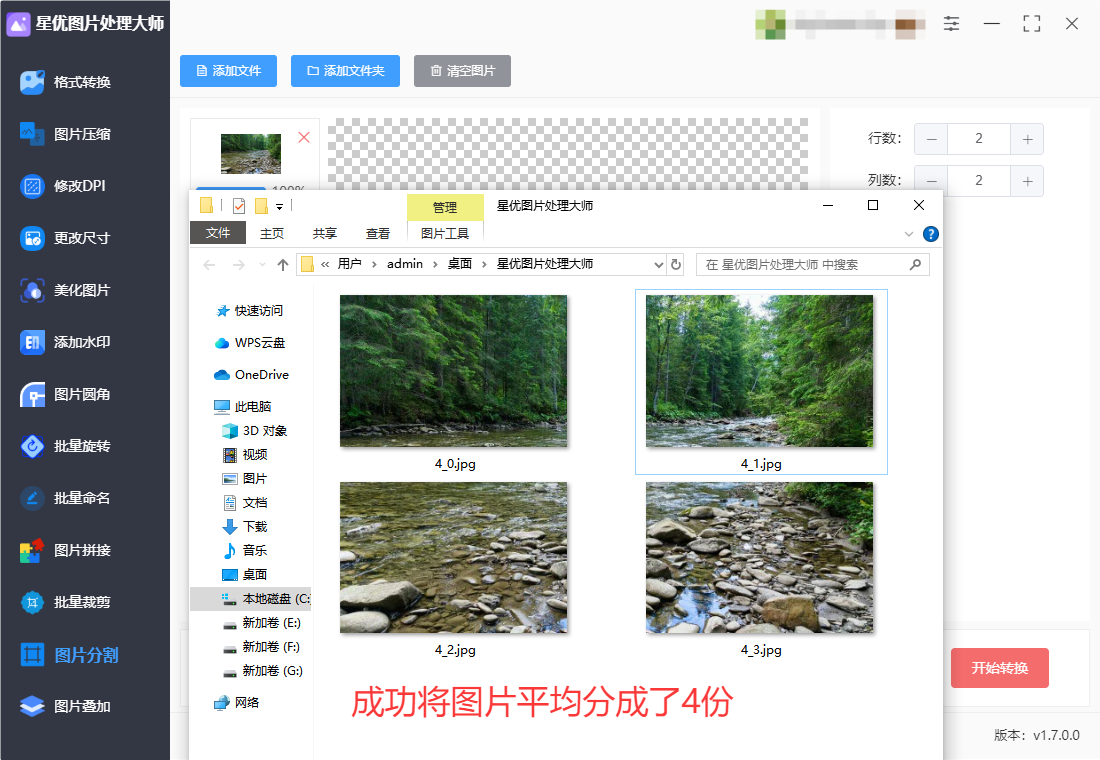Click the 添加文件夹 button
Image resolution: width=1100 pixels, height=760 pixels.
[346, 71]
